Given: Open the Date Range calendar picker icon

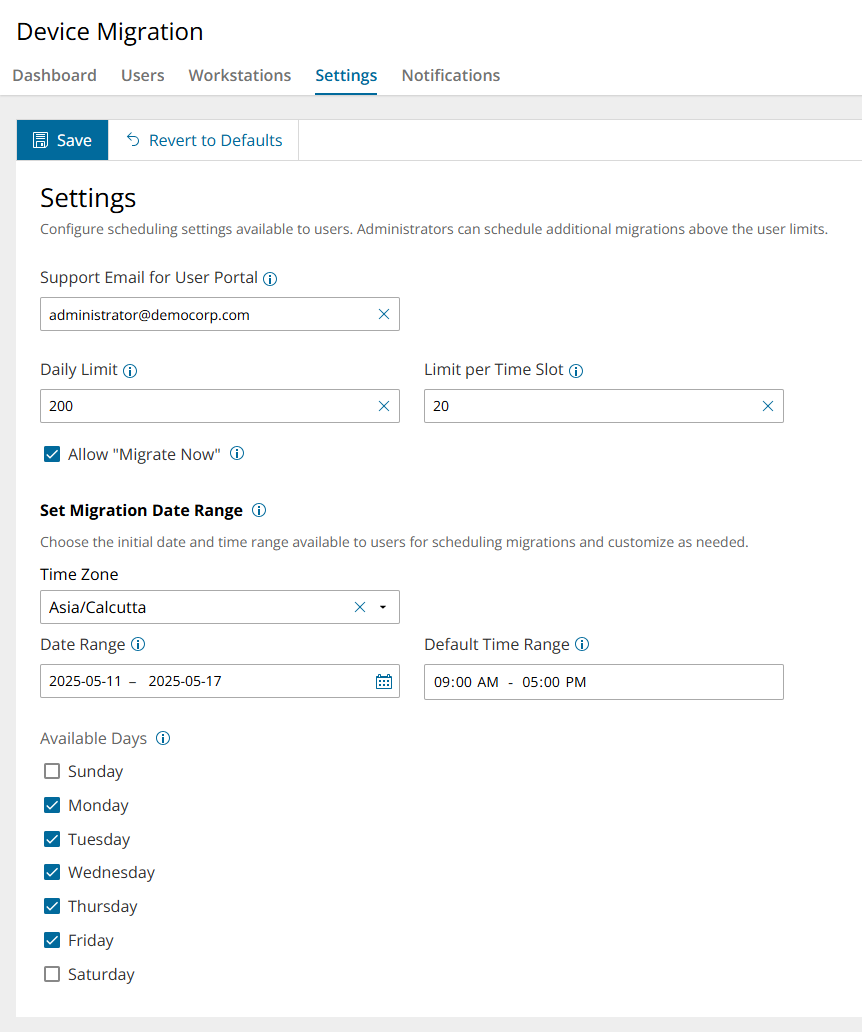Looking at the screenshot, I should click(384, 682).
